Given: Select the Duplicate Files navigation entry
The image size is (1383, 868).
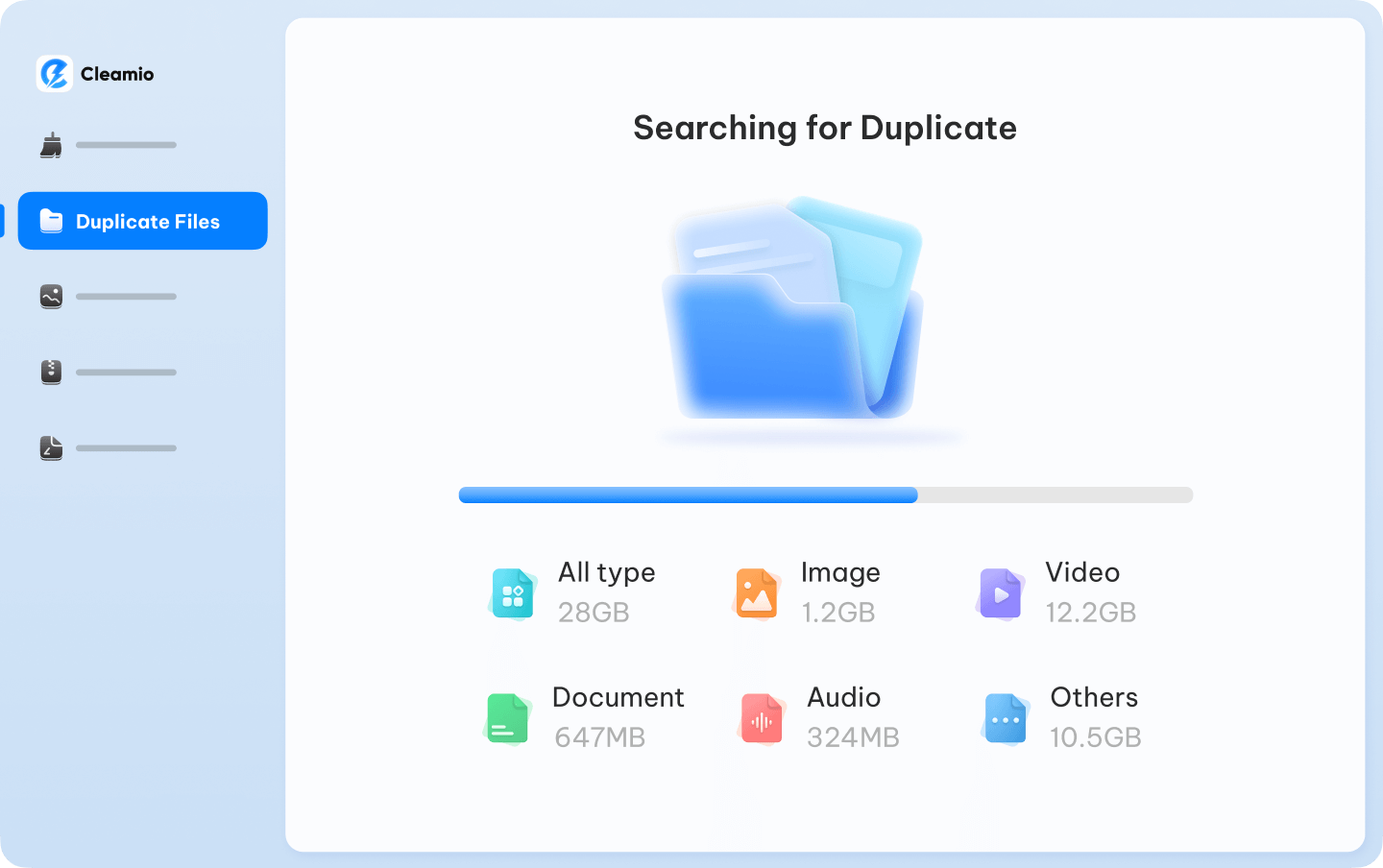Looking at the screenshot, I should click(x=142, y=221).
